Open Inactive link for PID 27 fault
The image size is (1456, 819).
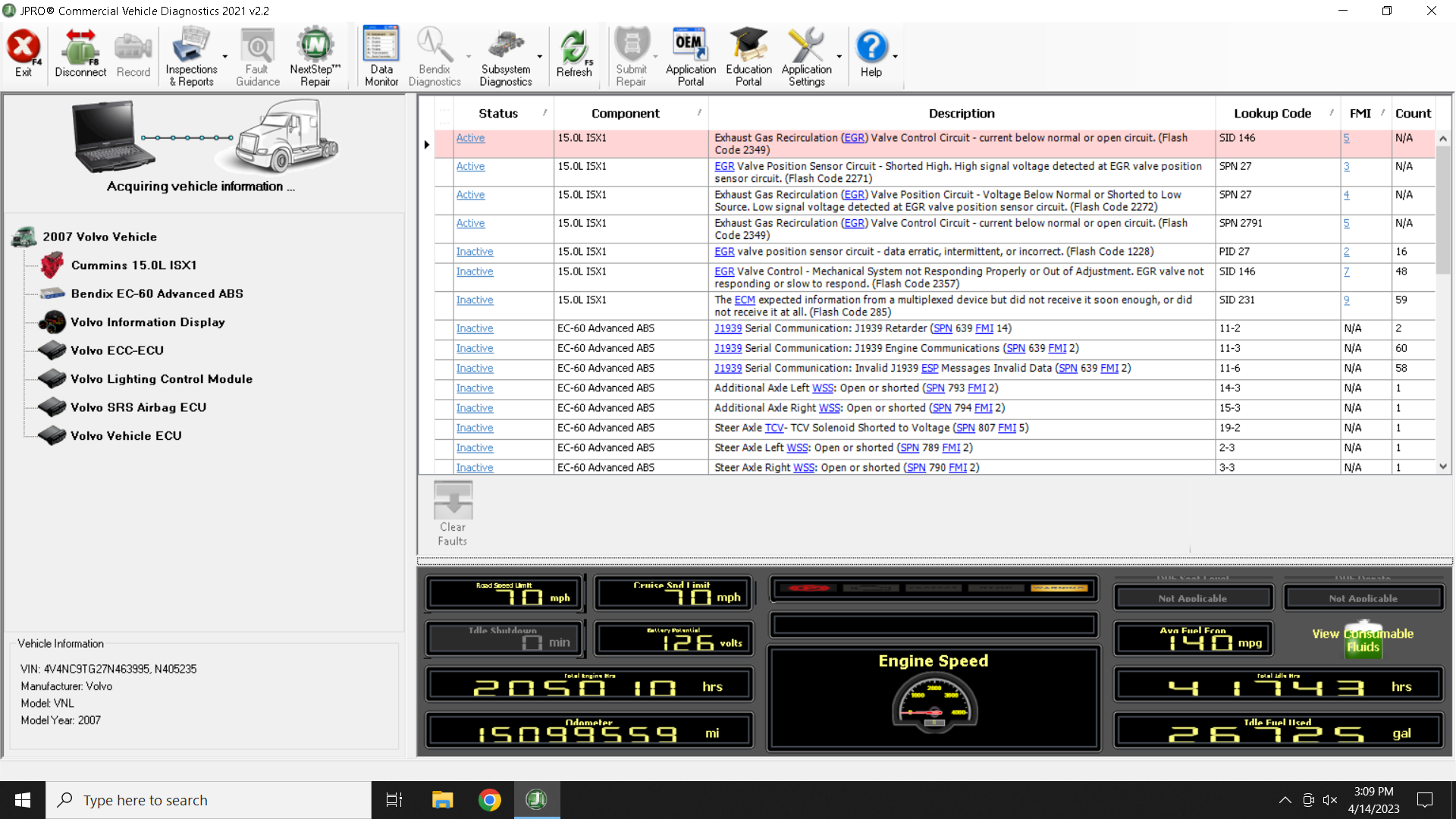pyautogui.click(x=475, y=252)
